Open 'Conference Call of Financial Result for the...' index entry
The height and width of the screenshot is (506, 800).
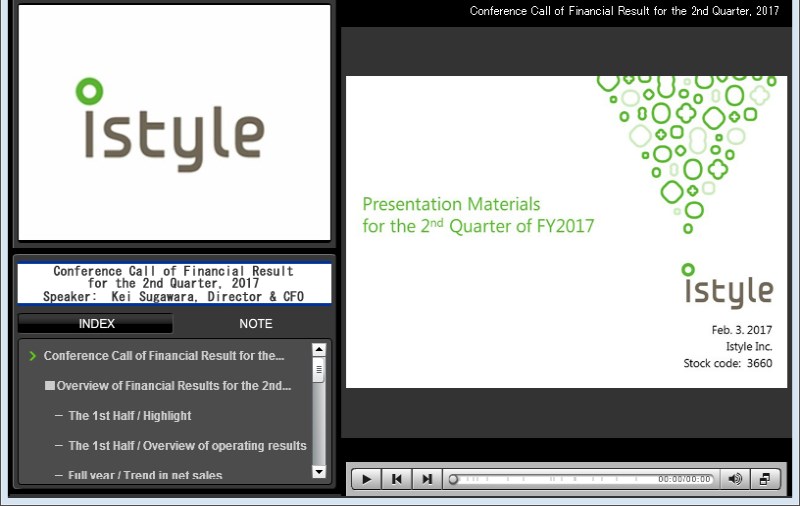tap(164, 356)
